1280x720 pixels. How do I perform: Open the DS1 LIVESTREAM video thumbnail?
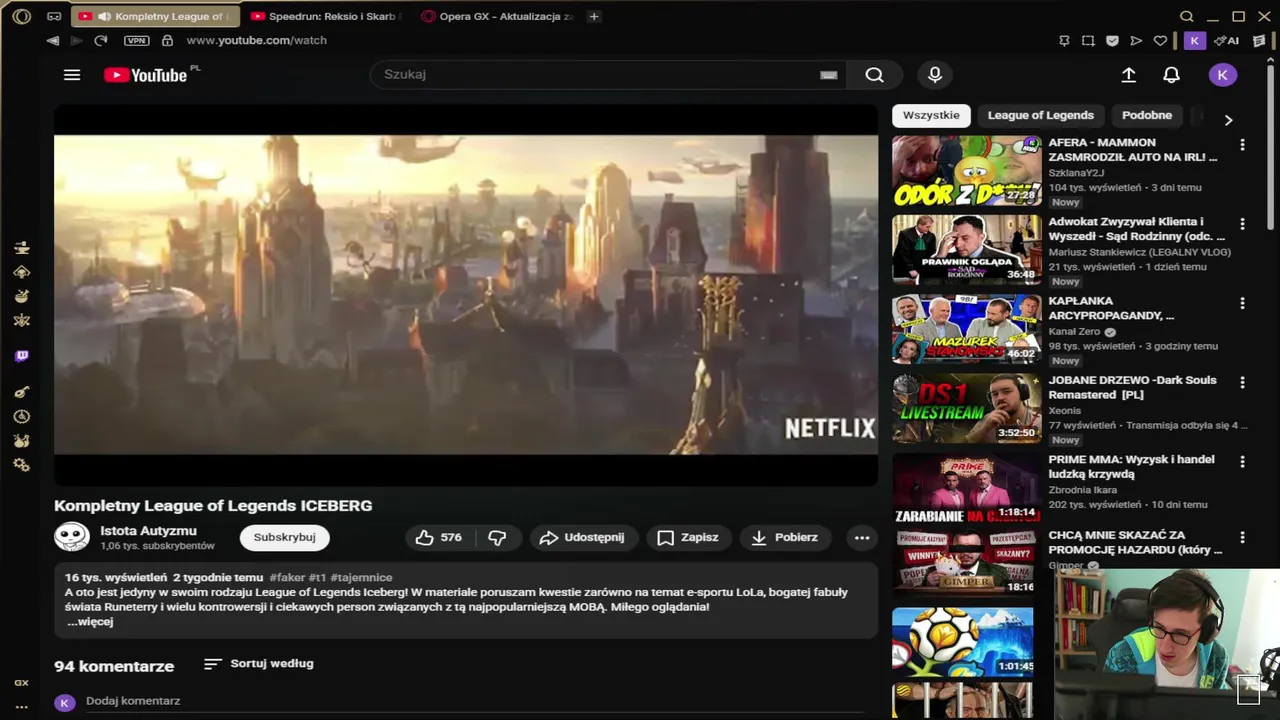pyautogui.click(x=966, y=409)
